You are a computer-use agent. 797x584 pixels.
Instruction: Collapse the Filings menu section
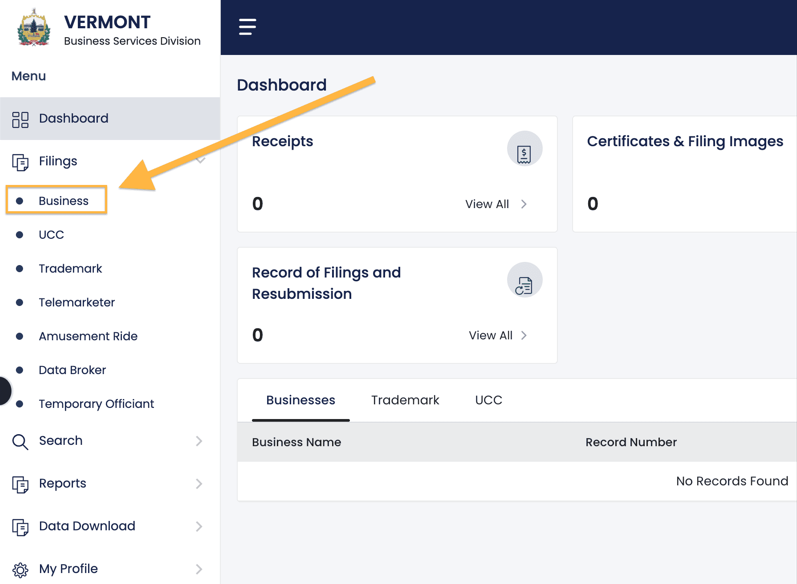pos(200,161)
